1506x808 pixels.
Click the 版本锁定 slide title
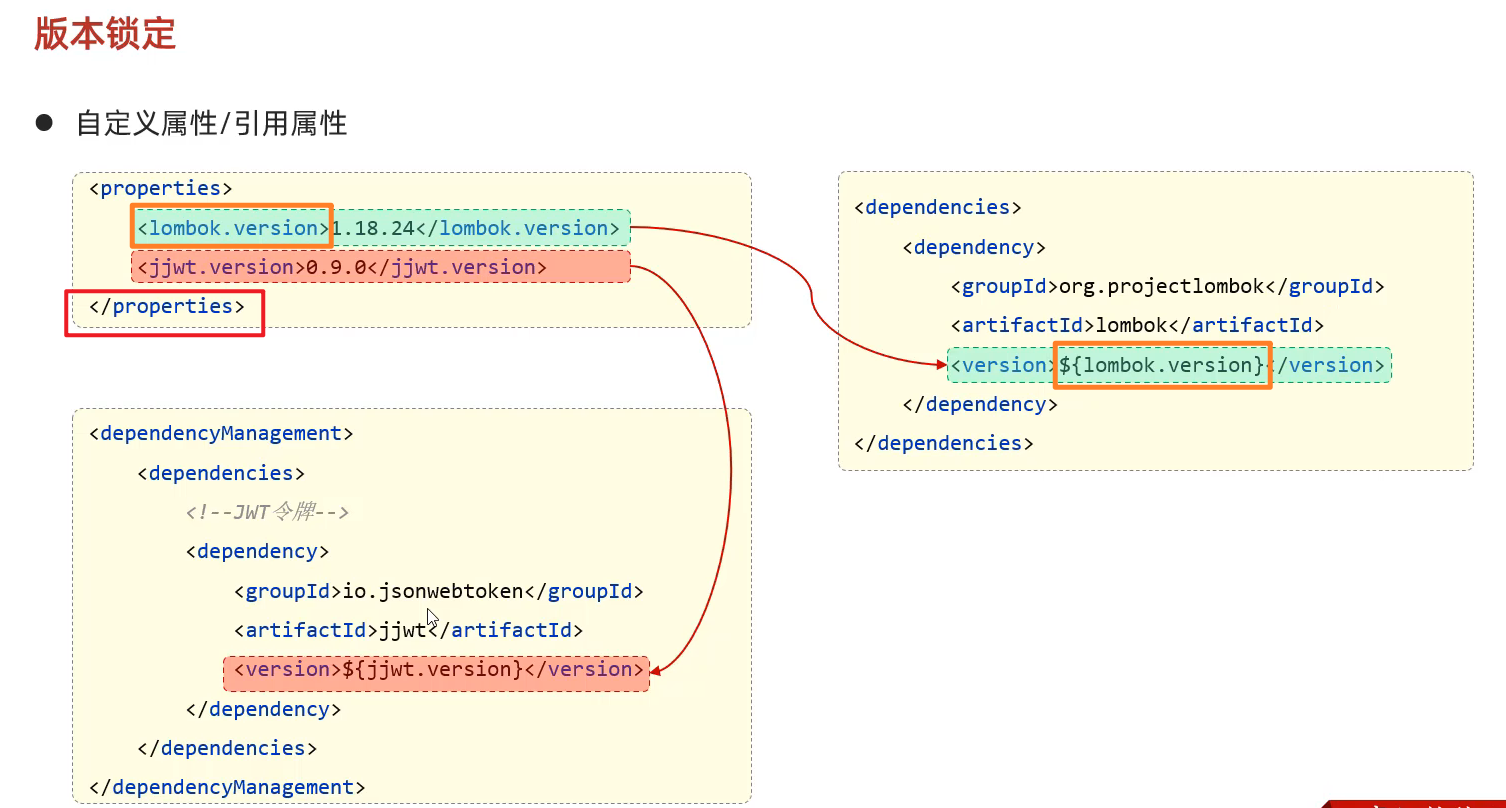point(105,33)
